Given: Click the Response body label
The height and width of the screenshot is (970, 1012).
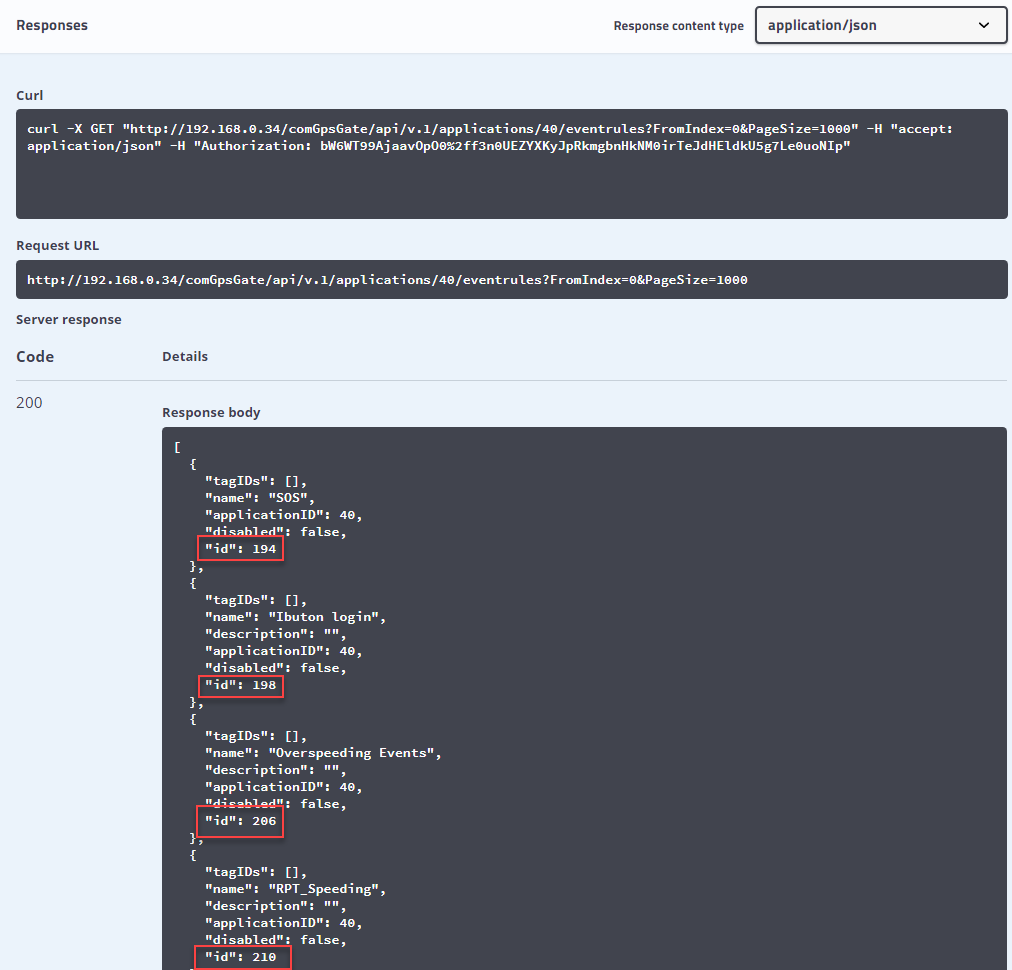Looking at the screenshot, I should point(211,412).
